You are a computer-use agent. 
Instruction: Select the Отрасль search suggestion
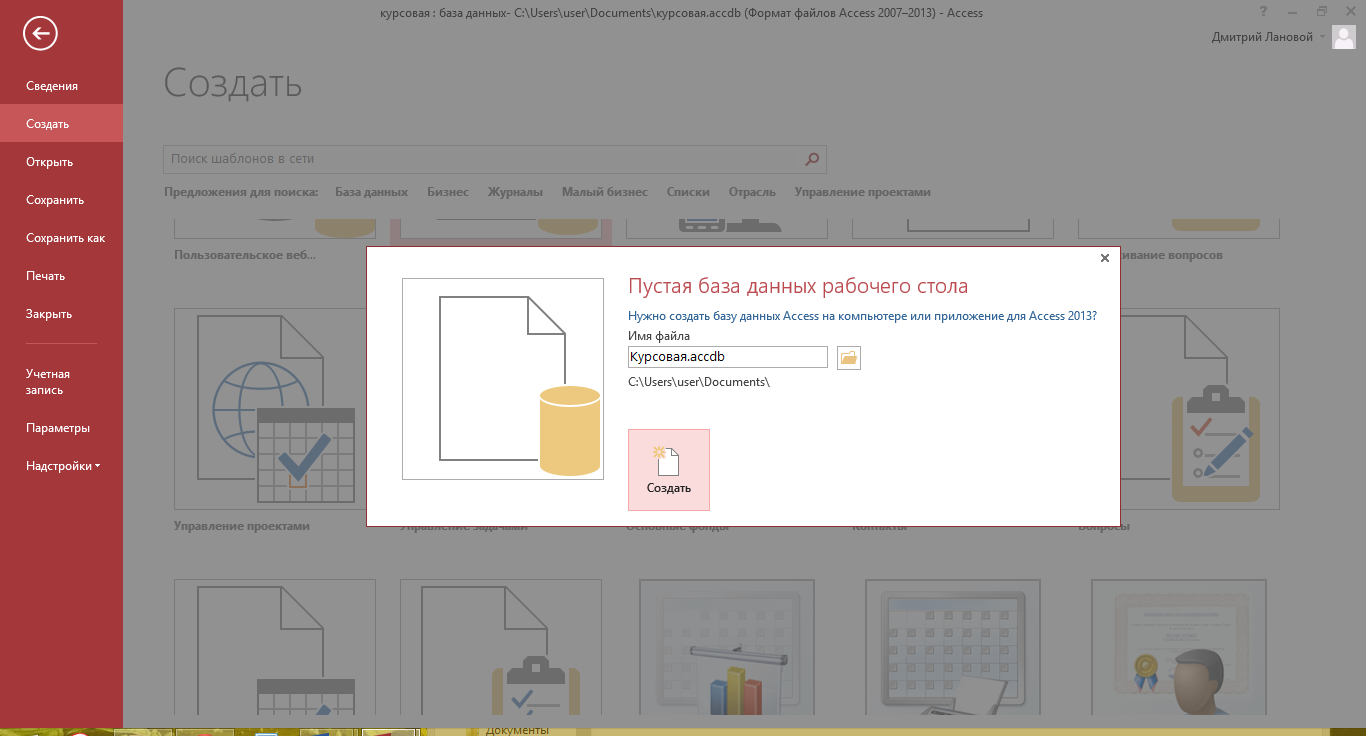752,192
